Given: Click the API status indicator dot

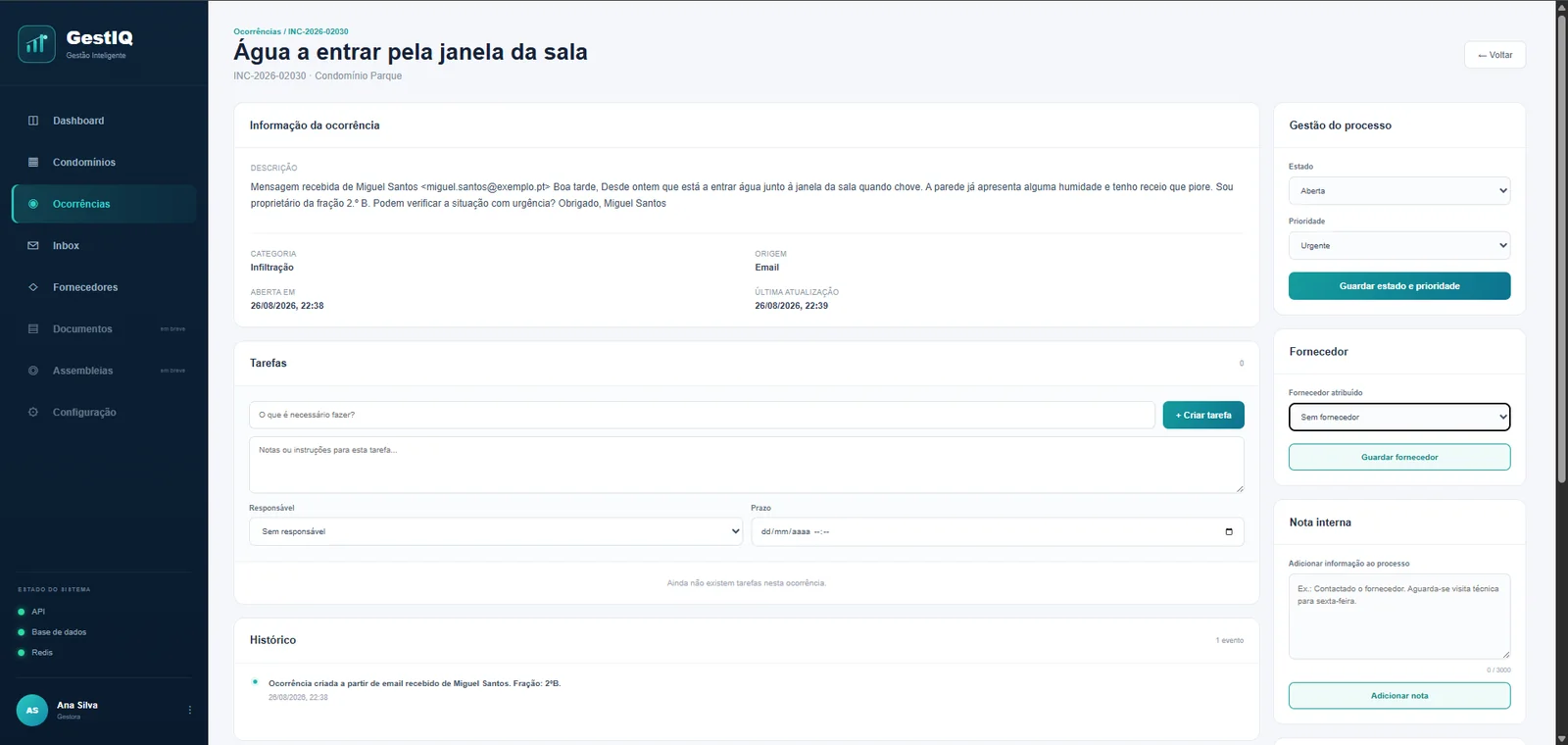Looking at the screenshot, I should 22,612.
